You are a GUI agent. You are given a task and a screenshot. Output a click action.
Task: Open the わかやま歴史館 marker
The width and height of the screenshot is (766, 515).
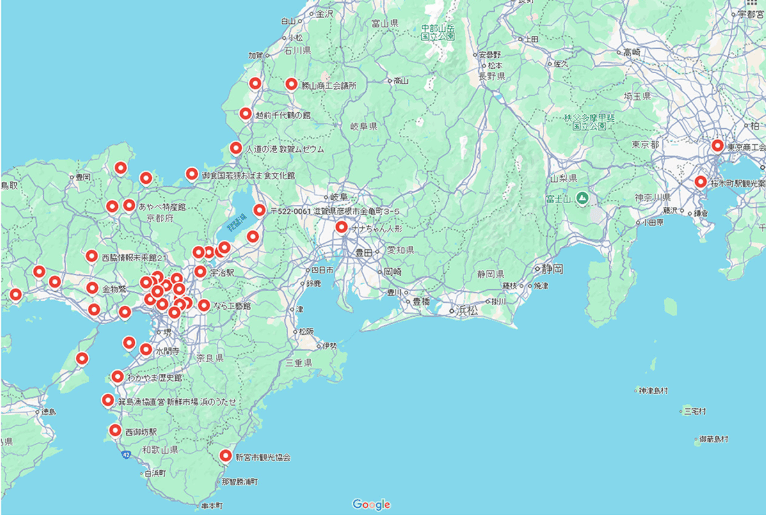117,376
